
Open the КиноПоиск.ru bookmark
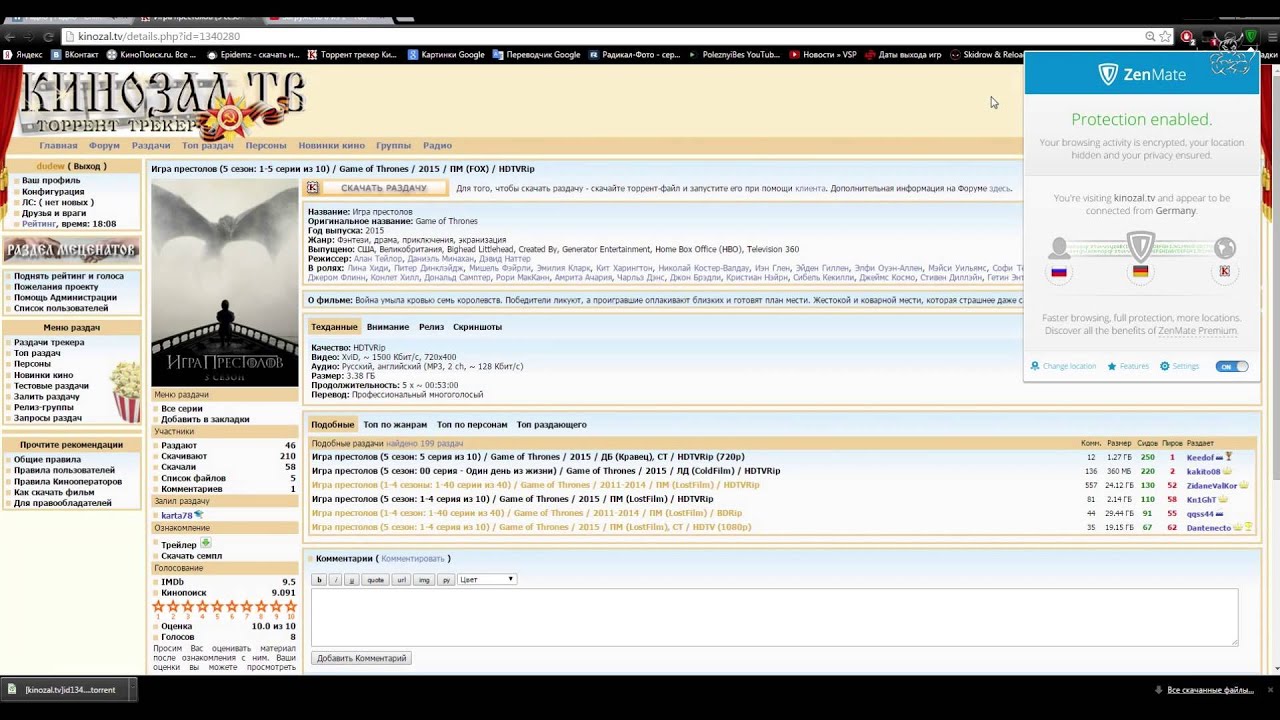[151, 55]
